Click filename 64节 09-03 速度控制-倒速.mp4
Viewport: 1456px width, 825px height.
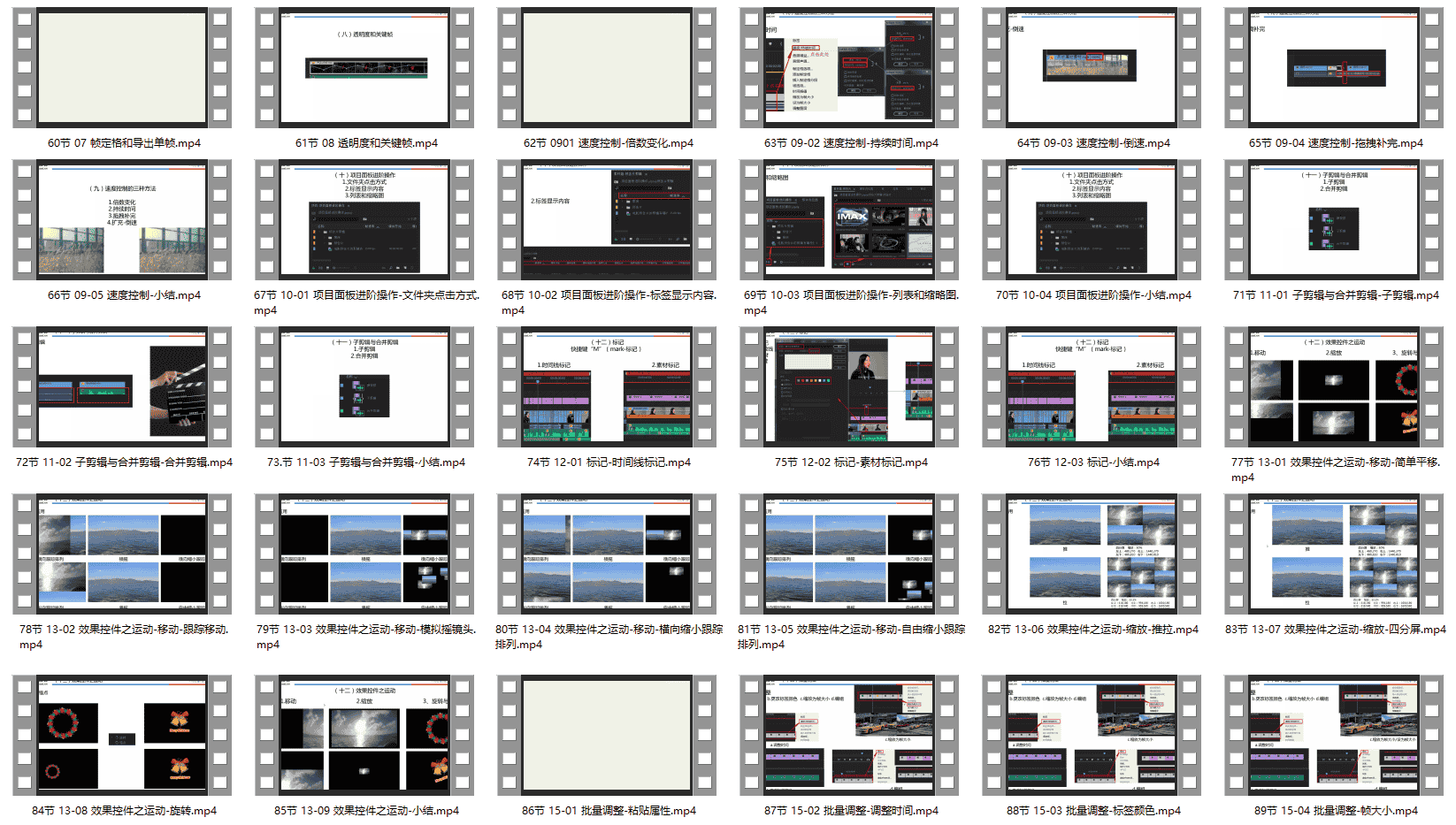[1093, 143]
